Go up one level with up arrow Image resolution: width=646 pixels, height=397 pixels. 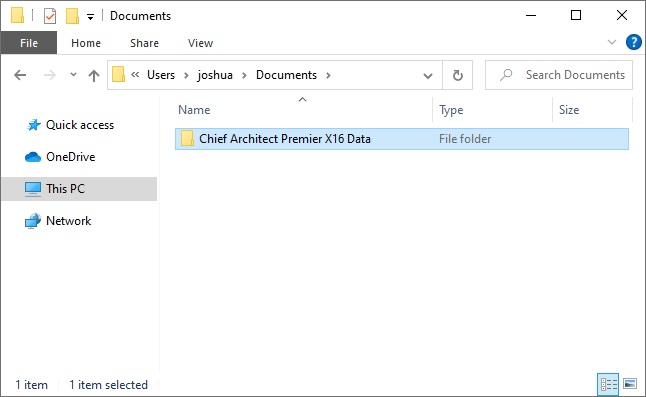(94, 75)
